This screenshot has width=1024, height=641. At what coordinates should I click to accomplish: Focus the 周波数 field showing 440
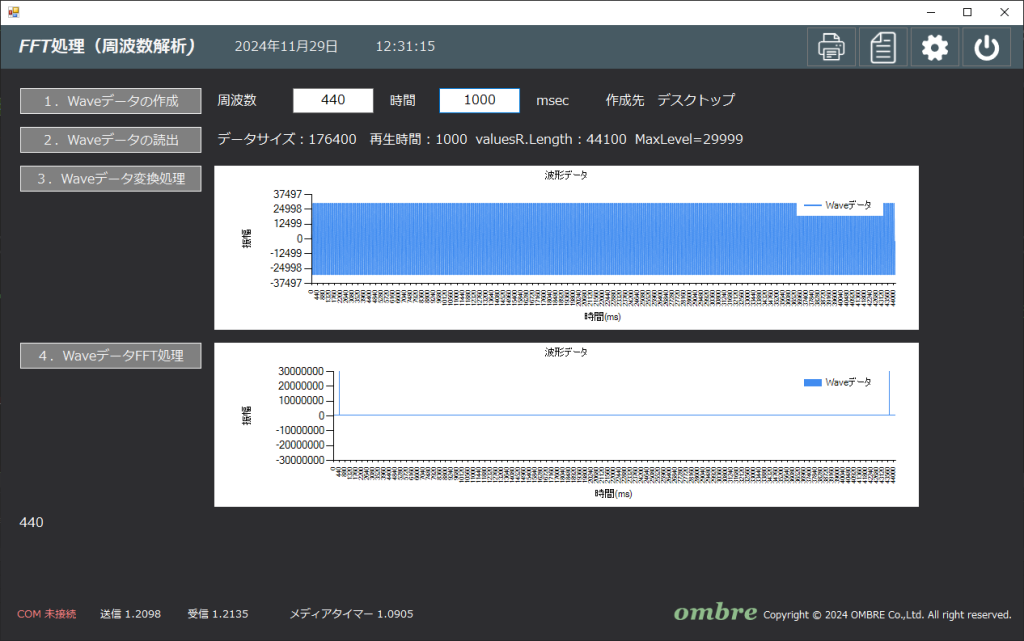coord(333,100)
